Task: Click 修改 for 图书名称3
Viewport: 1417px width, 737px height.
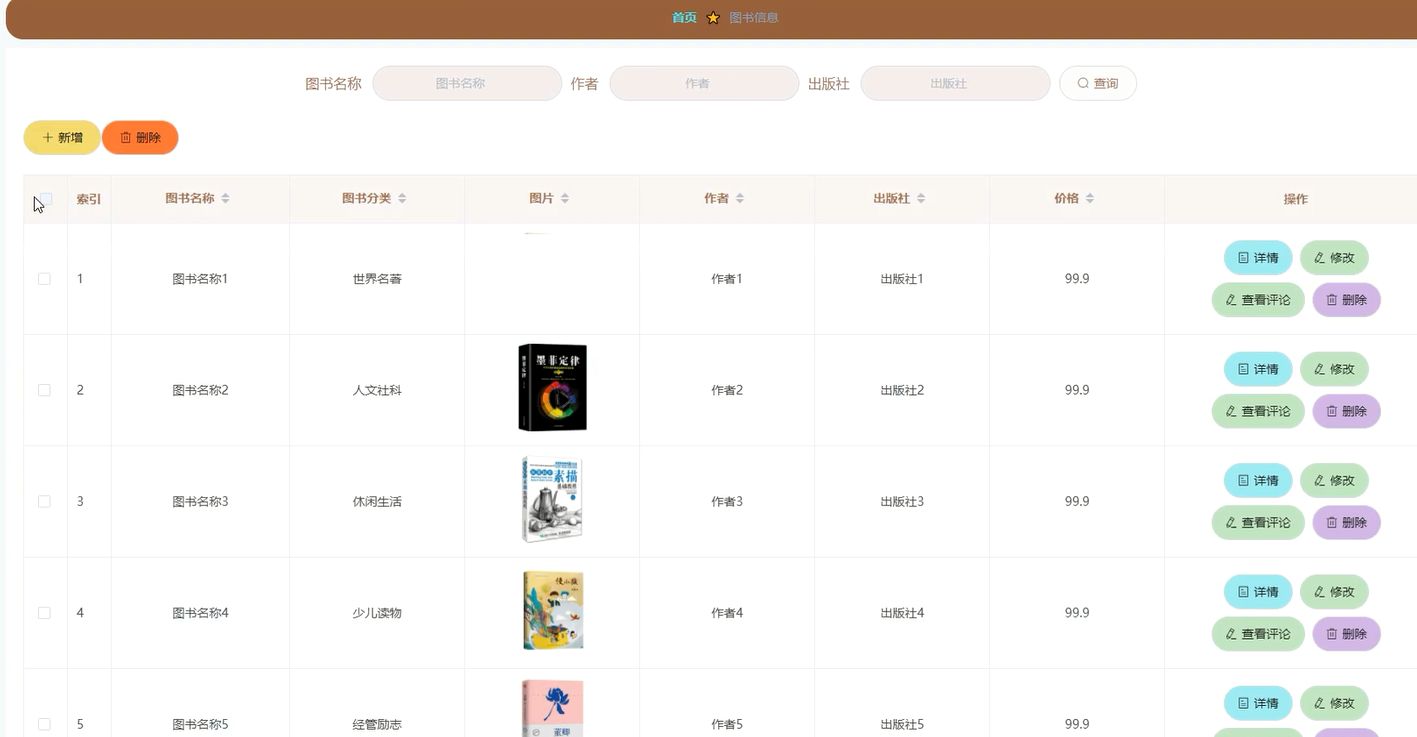Action: click(1334, 481)
